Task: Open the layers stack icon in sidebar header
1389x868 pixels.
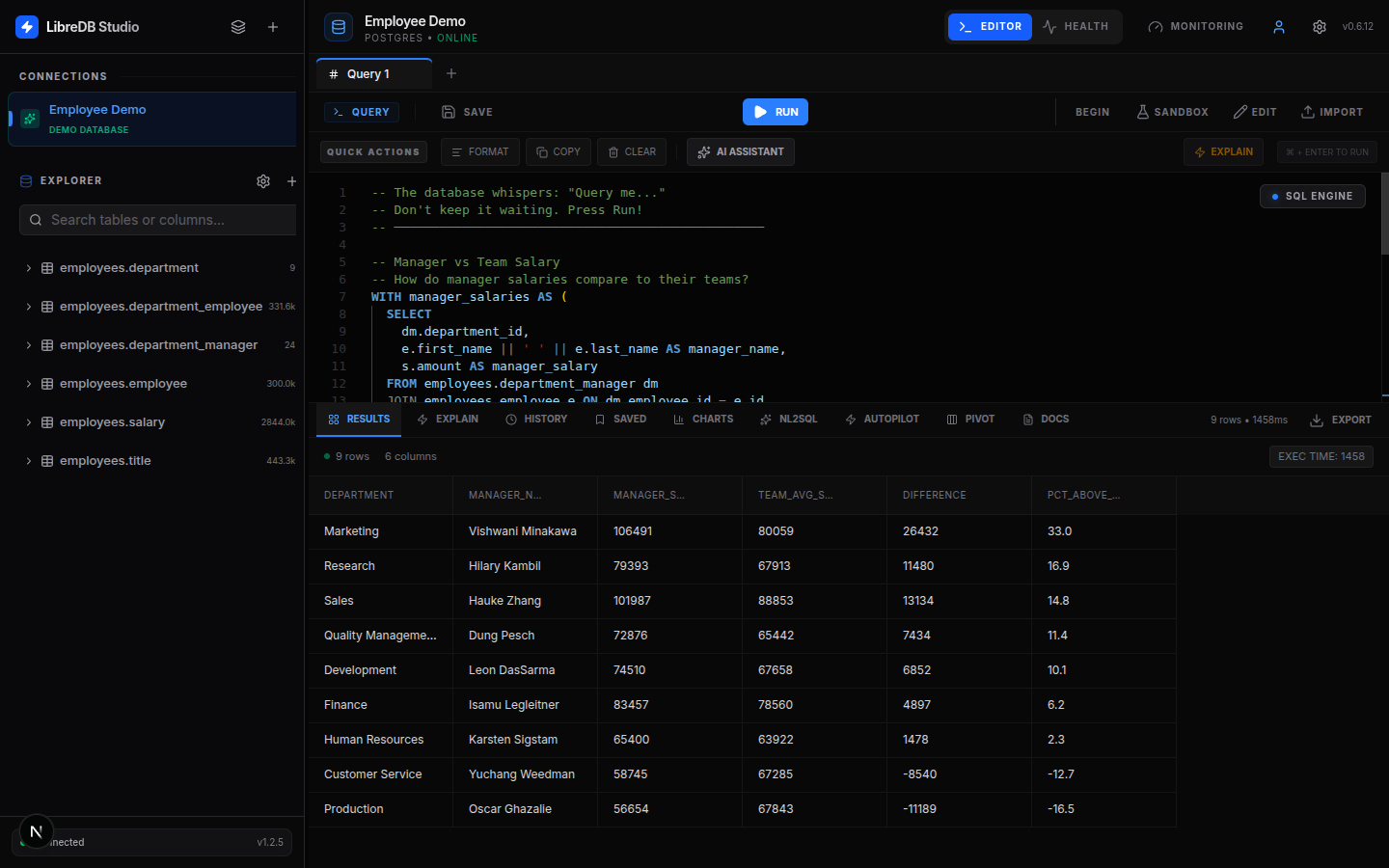Action: click(x=238, y=27)
